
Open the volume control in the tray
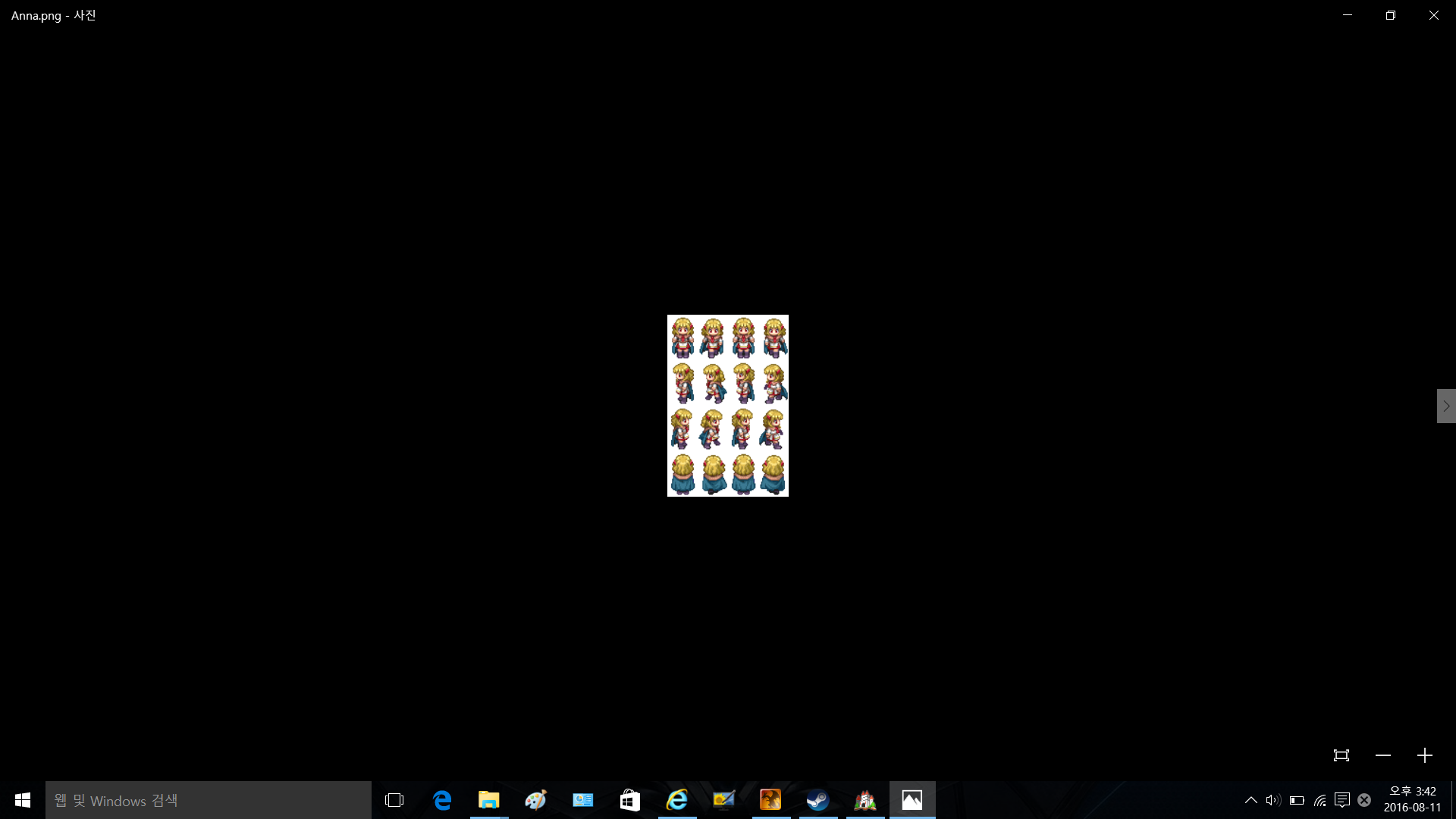tap(1273, 800)
